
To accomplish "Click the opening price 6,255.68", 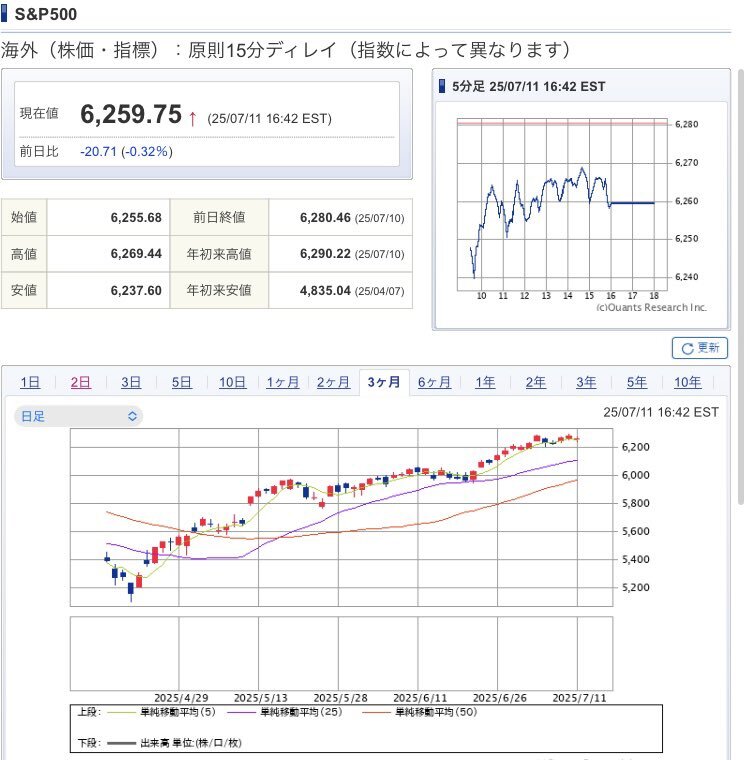I will click(136, 218).
